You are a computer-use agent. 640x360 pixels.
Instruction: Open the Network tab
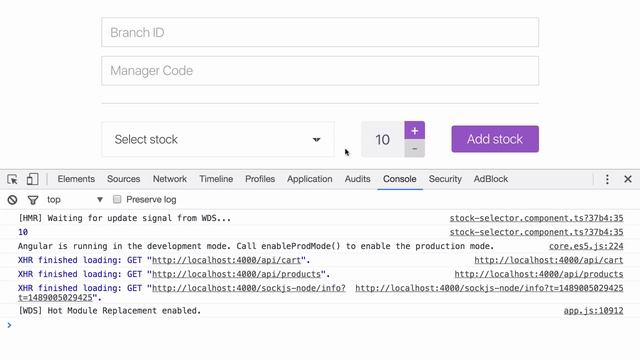(x=170, y=179)
